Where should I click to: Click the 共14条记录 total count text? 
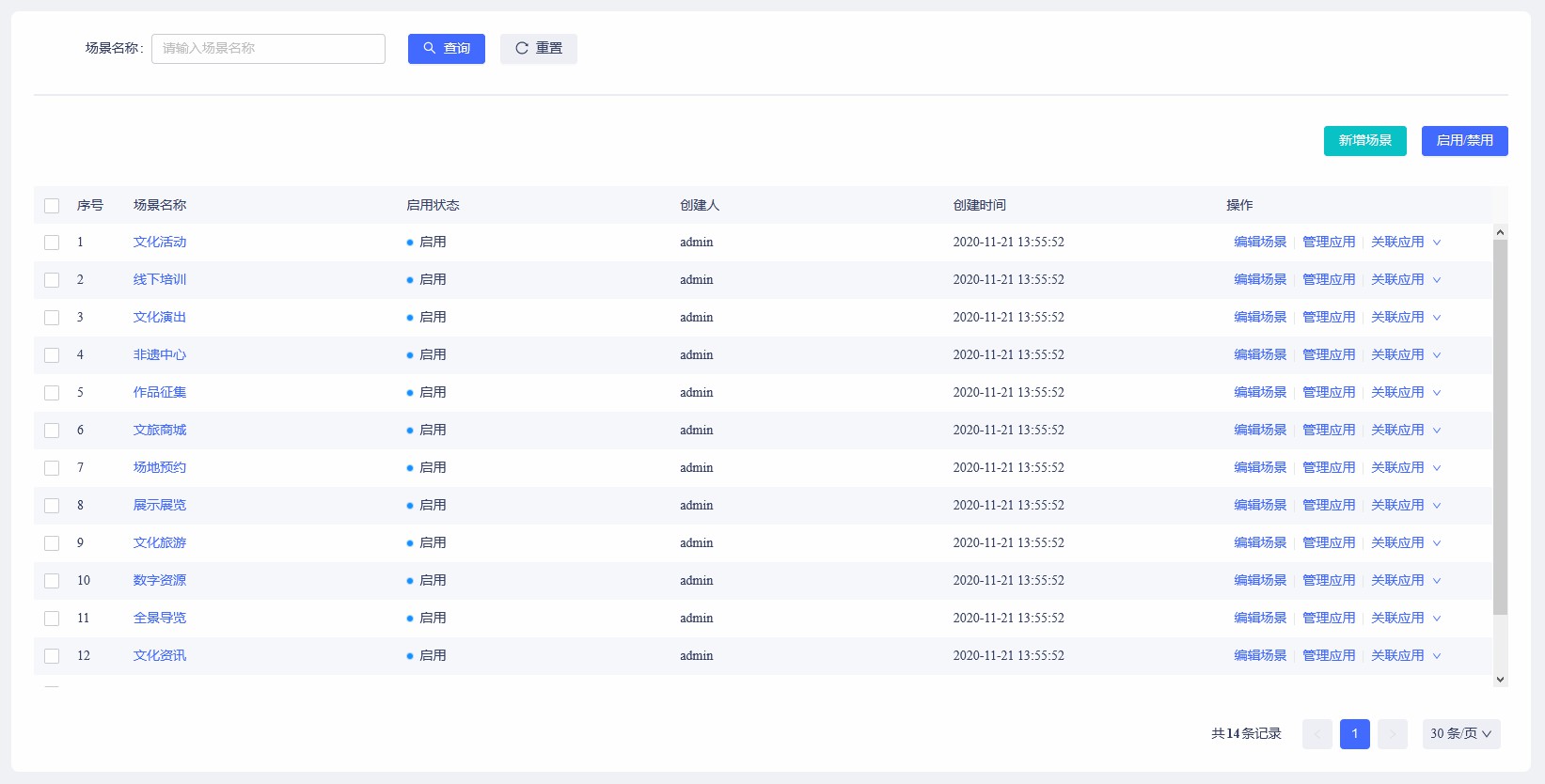tap(1246, 733)
